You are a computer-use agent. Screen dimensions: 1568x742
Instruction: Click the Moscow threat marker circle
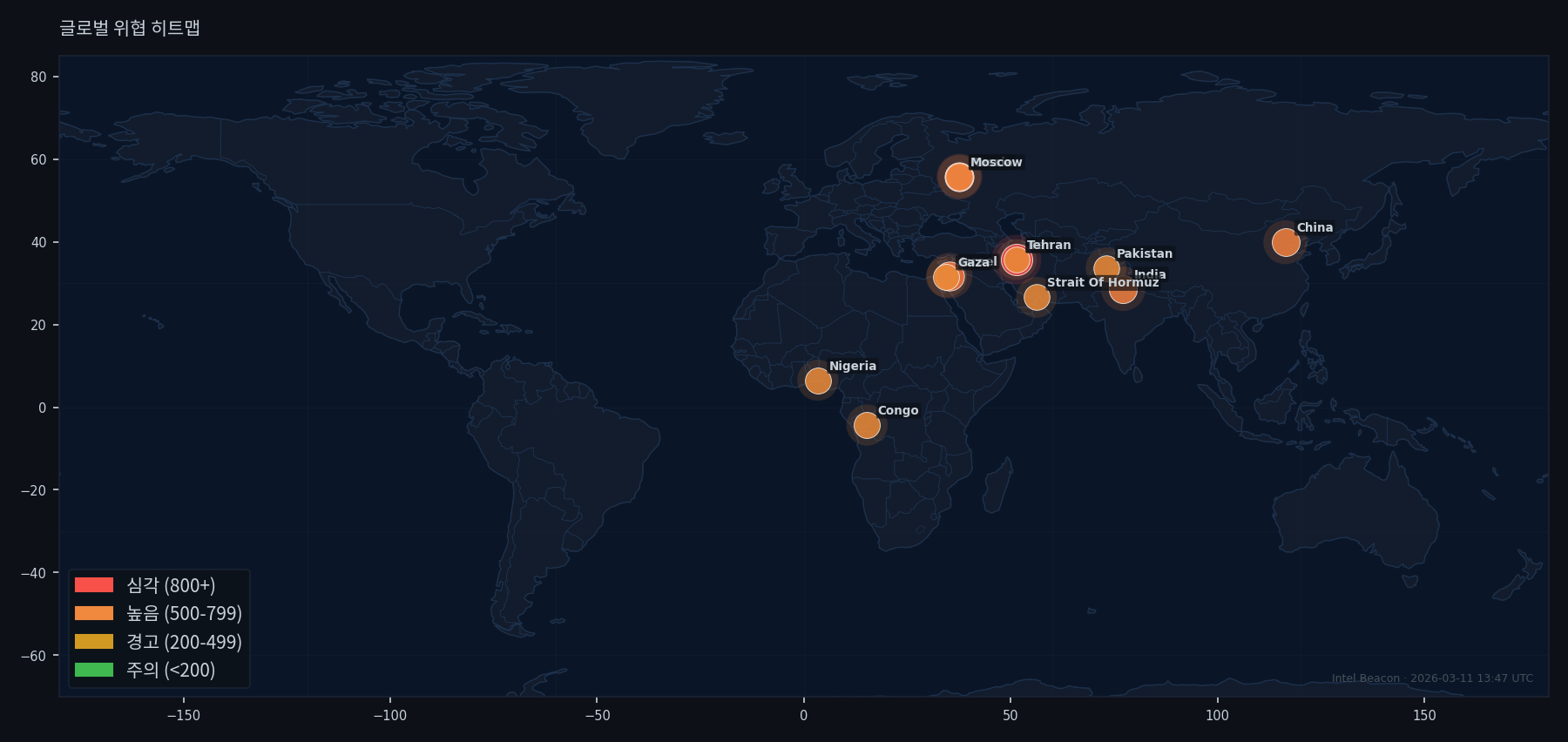(x=959, y=177)
